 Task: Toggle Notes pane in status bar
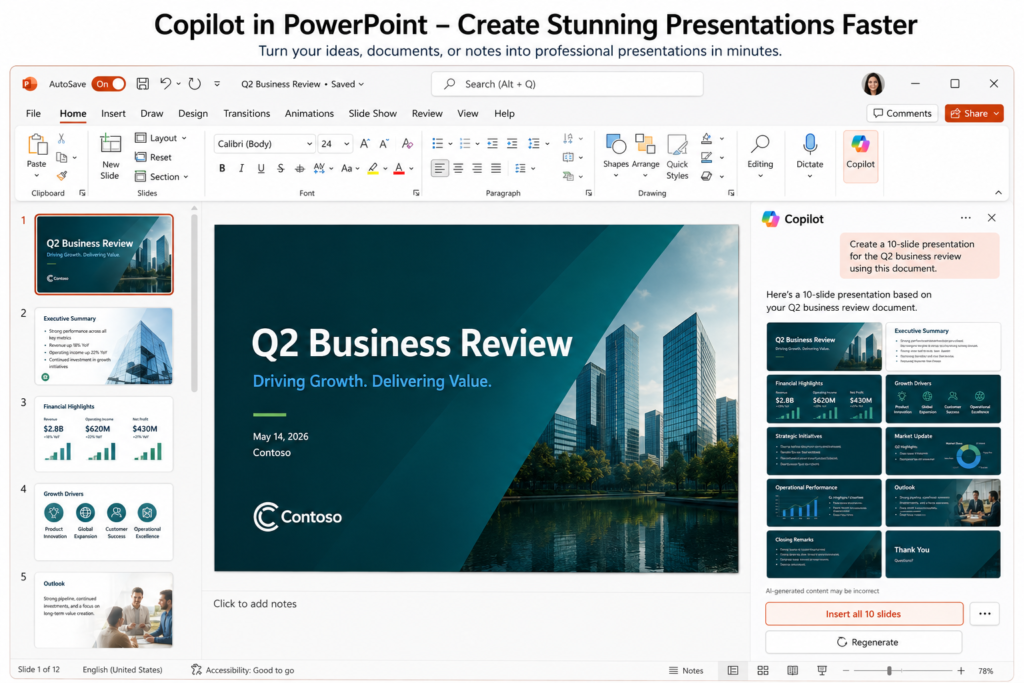click(686, 671)
